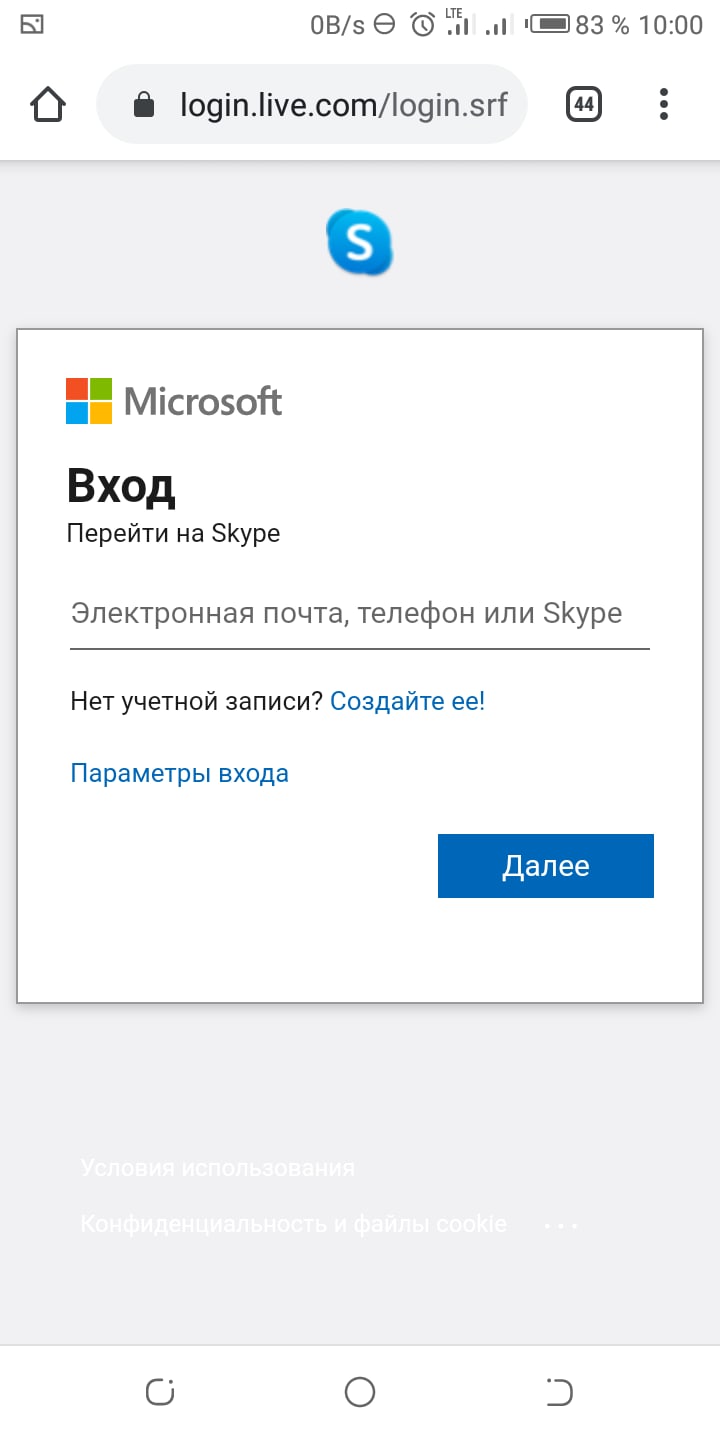Tap the padlock icon in address bar
This screenshot has width=720, height=1440.
pos(144,104)
